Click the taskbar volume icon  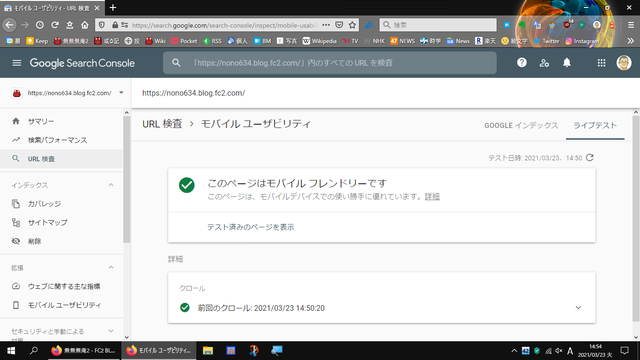click(x=559, y=351)
